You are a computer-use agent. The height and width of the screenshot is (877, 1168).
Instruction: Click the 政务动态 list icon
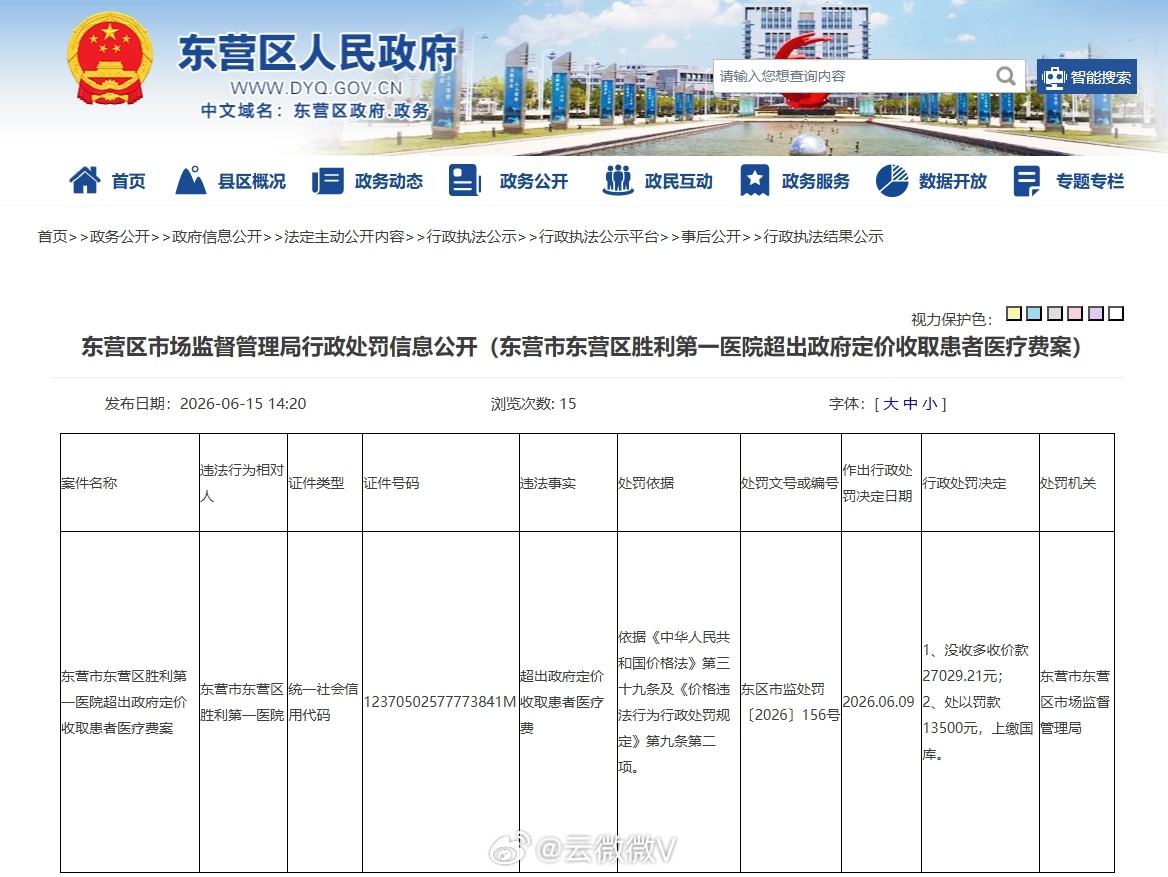327,180
